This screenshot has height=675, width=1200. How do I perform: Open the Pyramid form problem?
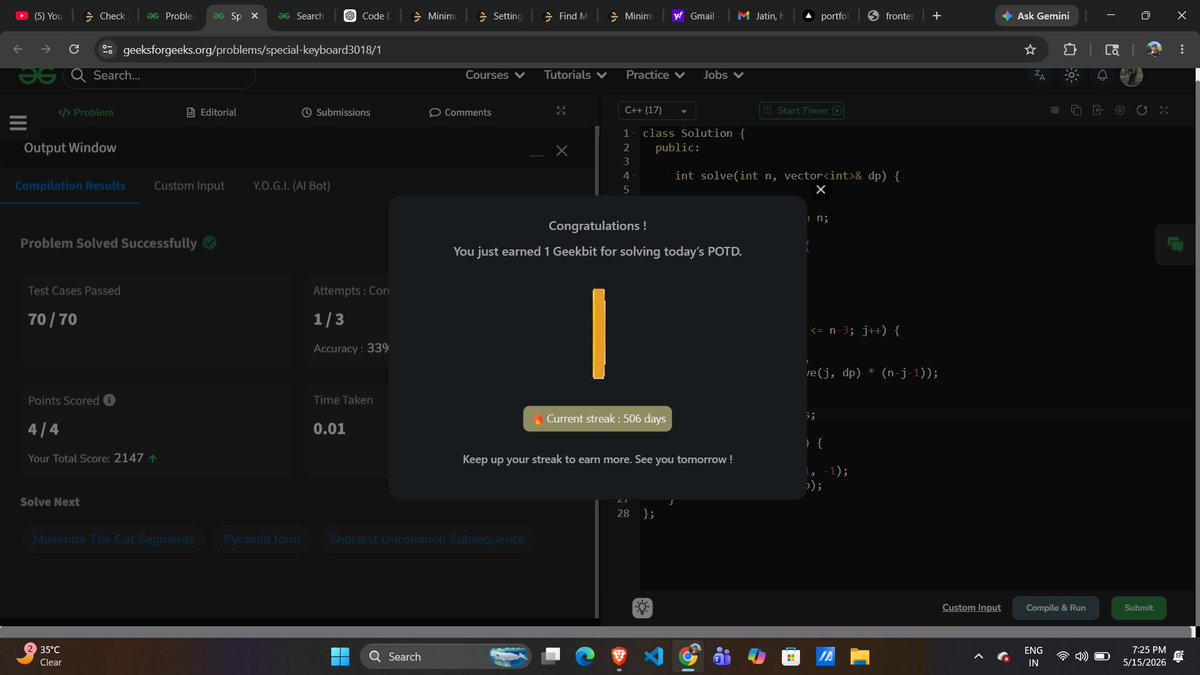point(262,539)
